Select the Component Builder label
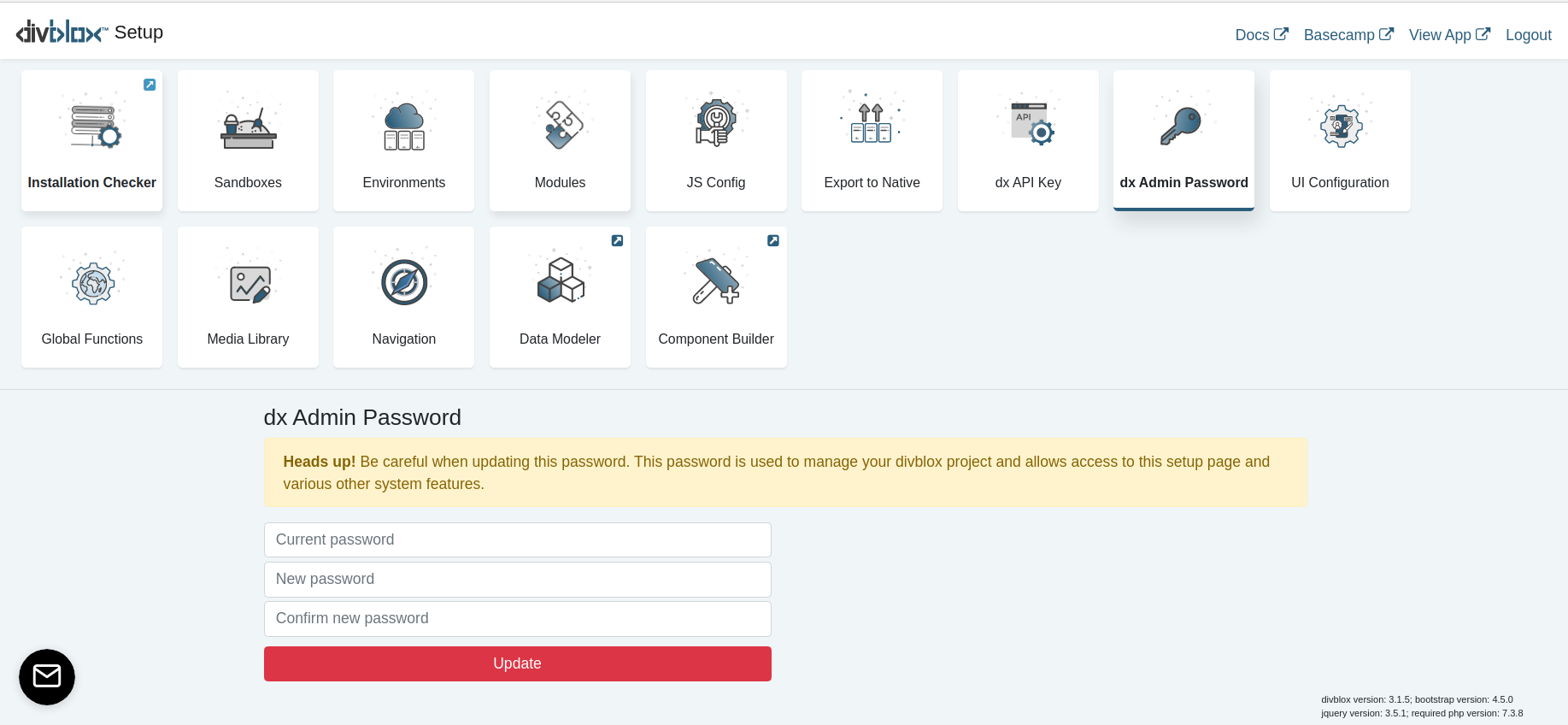 pyautogui.click(x=716, y=339)
